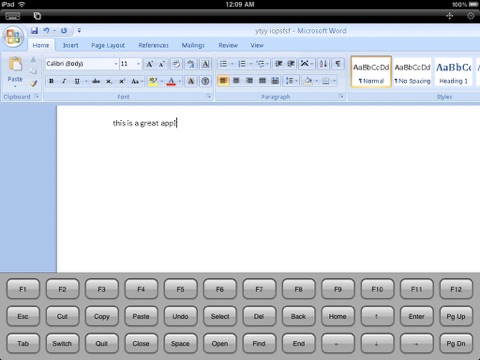Open Change Case menu
Viewport: 480px width, 360px height.
tap(137, 81)
